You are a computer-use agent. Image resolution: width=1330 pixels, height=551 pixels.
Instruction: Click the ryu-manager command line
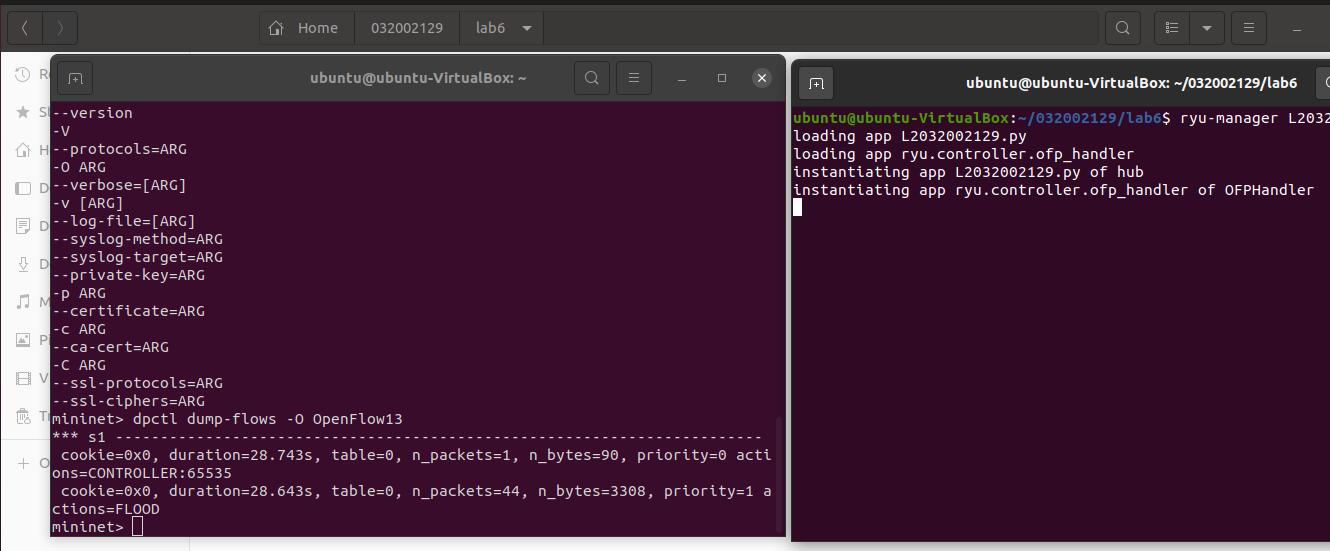pos(1061,118)
